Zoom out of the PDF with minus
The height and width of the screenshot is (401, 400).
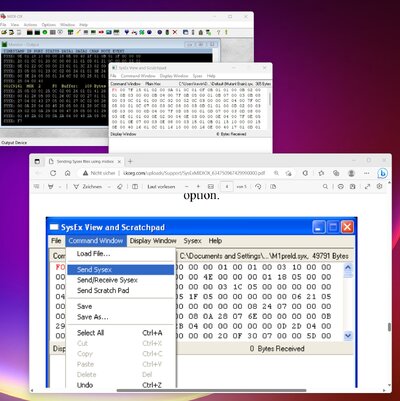point(187,186)
